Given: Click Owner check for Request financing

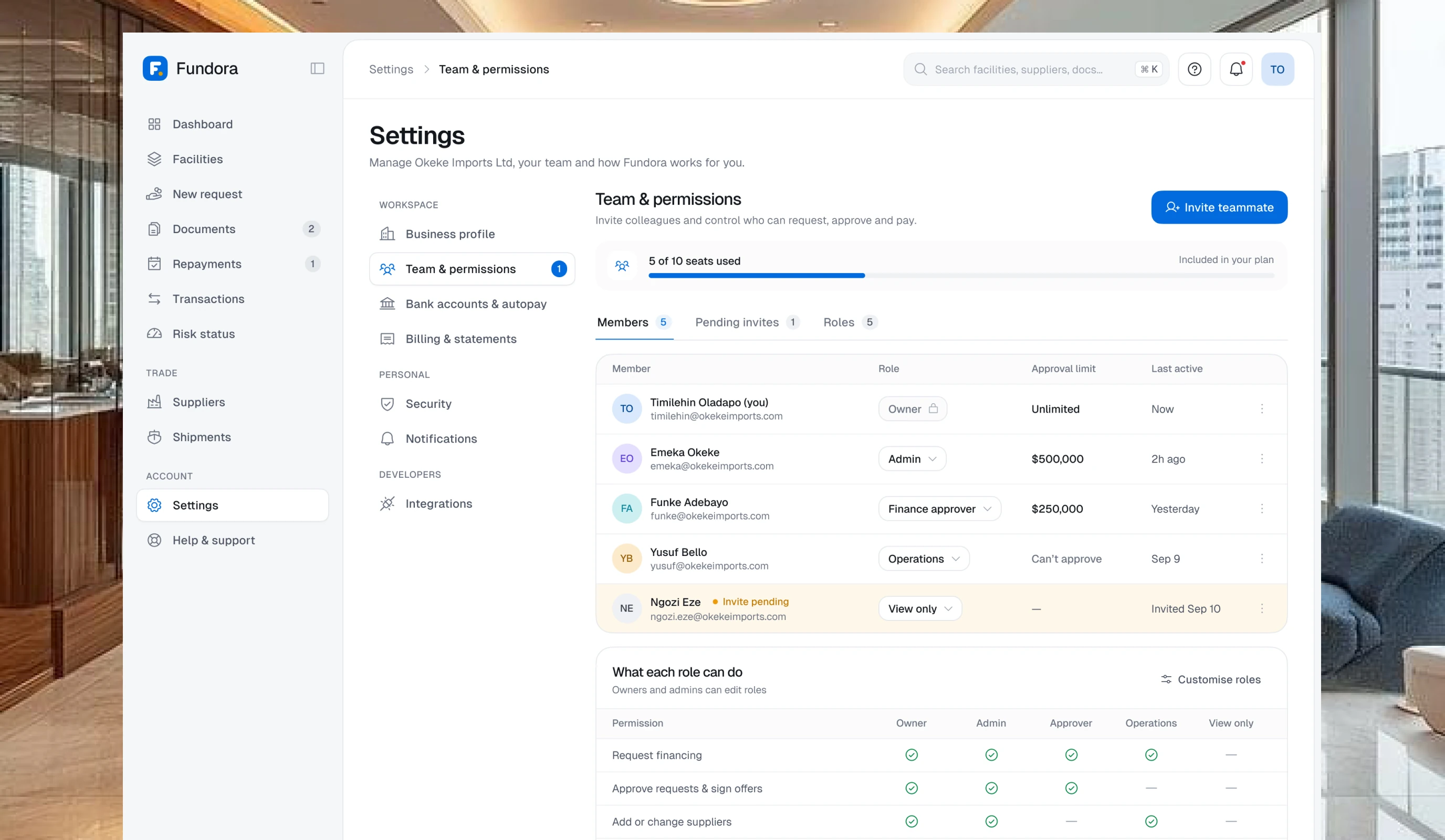Looking at the screenshot, I should tap(911, 755).
